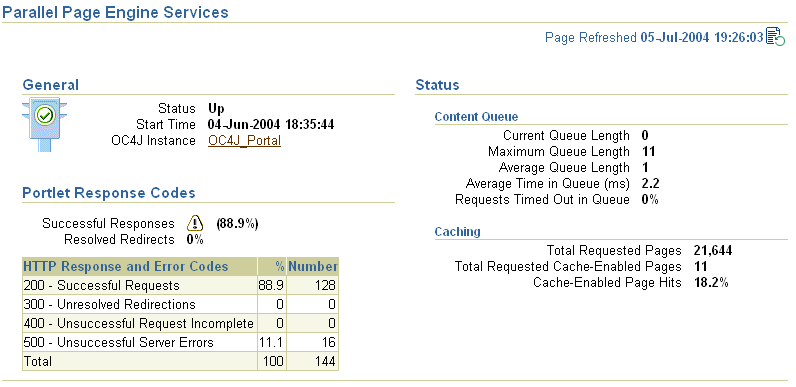This screenshot has width=796, height=387.
Task: Click the Parallel Page Engine Services heading
Action: (x=115, y=12)
